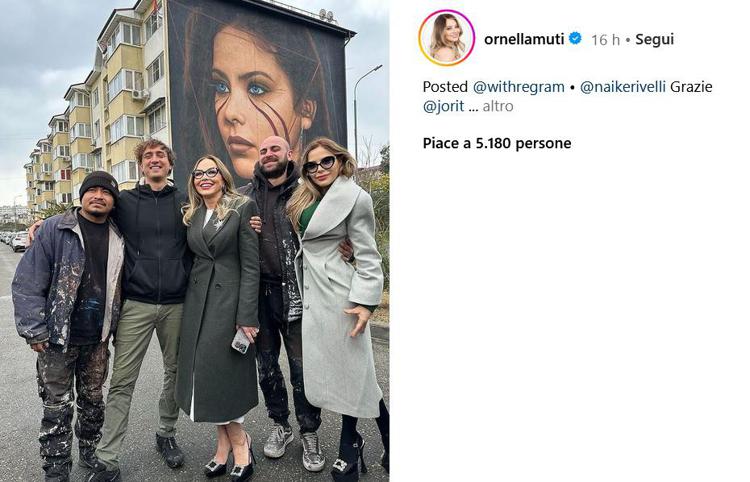
Task: Open the @withregram mention
Action: click(x=518, y=87)
